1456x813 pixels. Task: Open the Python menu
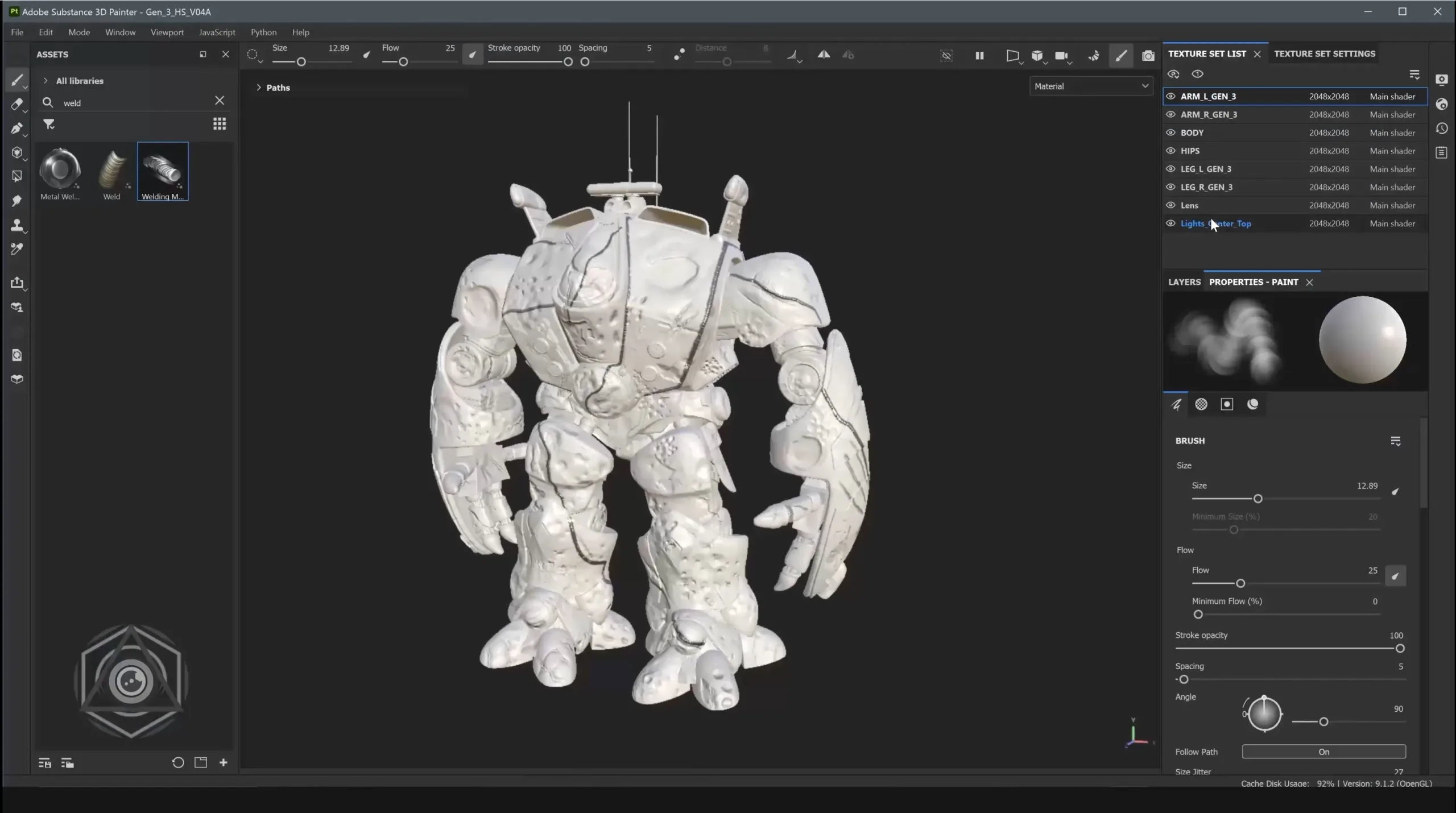(263, 32)
